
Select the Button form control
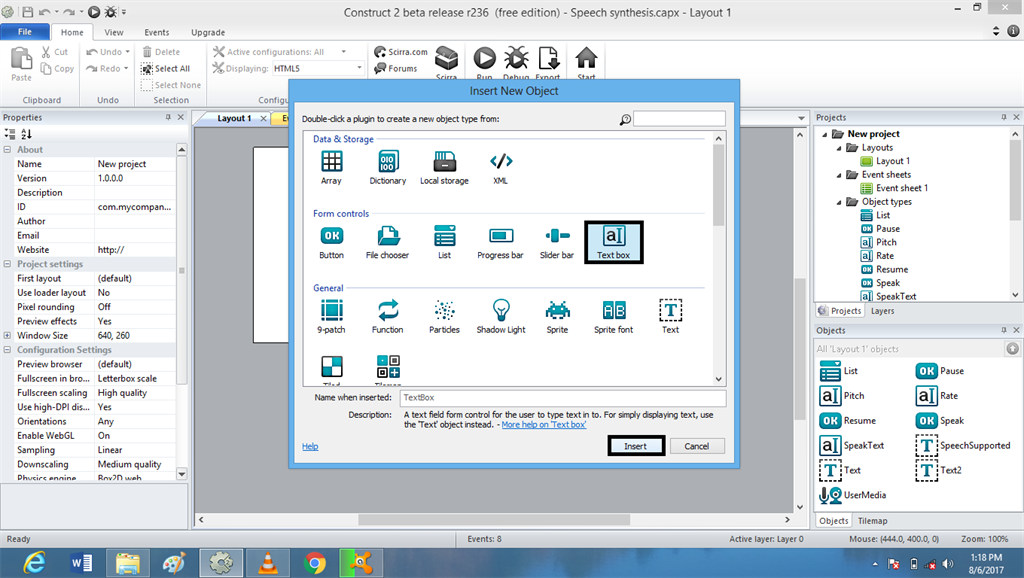[331, 242]
